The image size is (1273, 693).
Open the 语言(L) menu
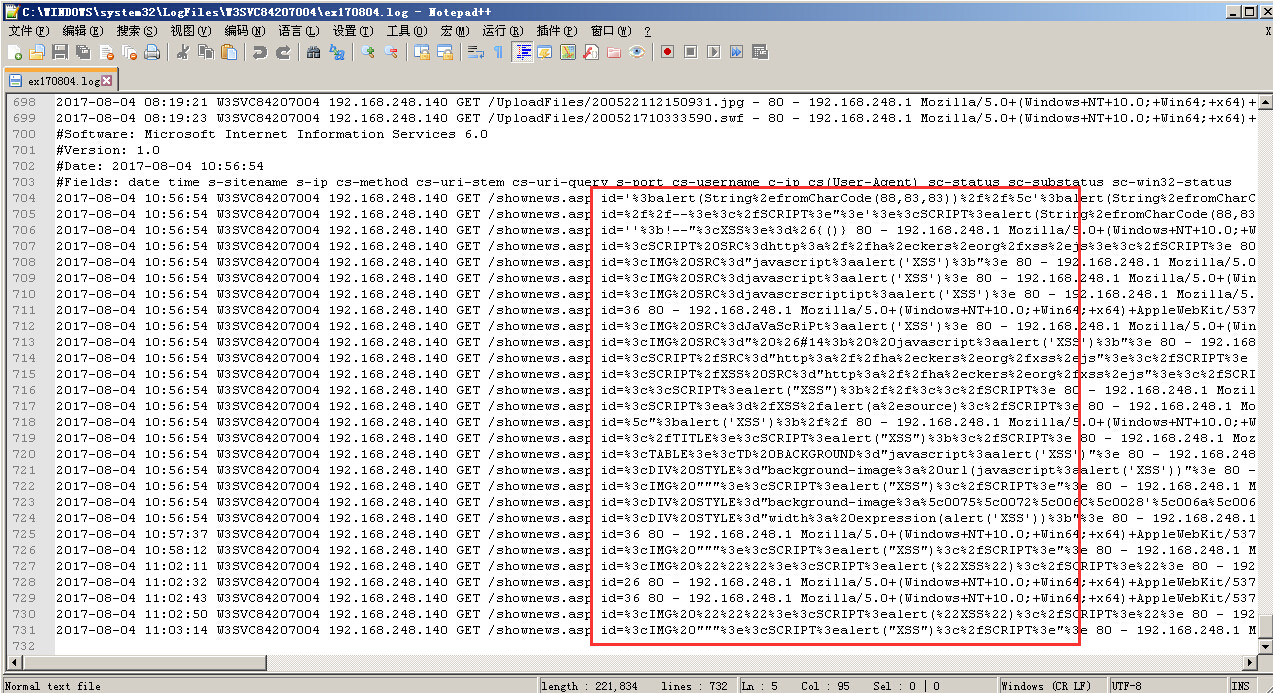[x=299, y=31]
